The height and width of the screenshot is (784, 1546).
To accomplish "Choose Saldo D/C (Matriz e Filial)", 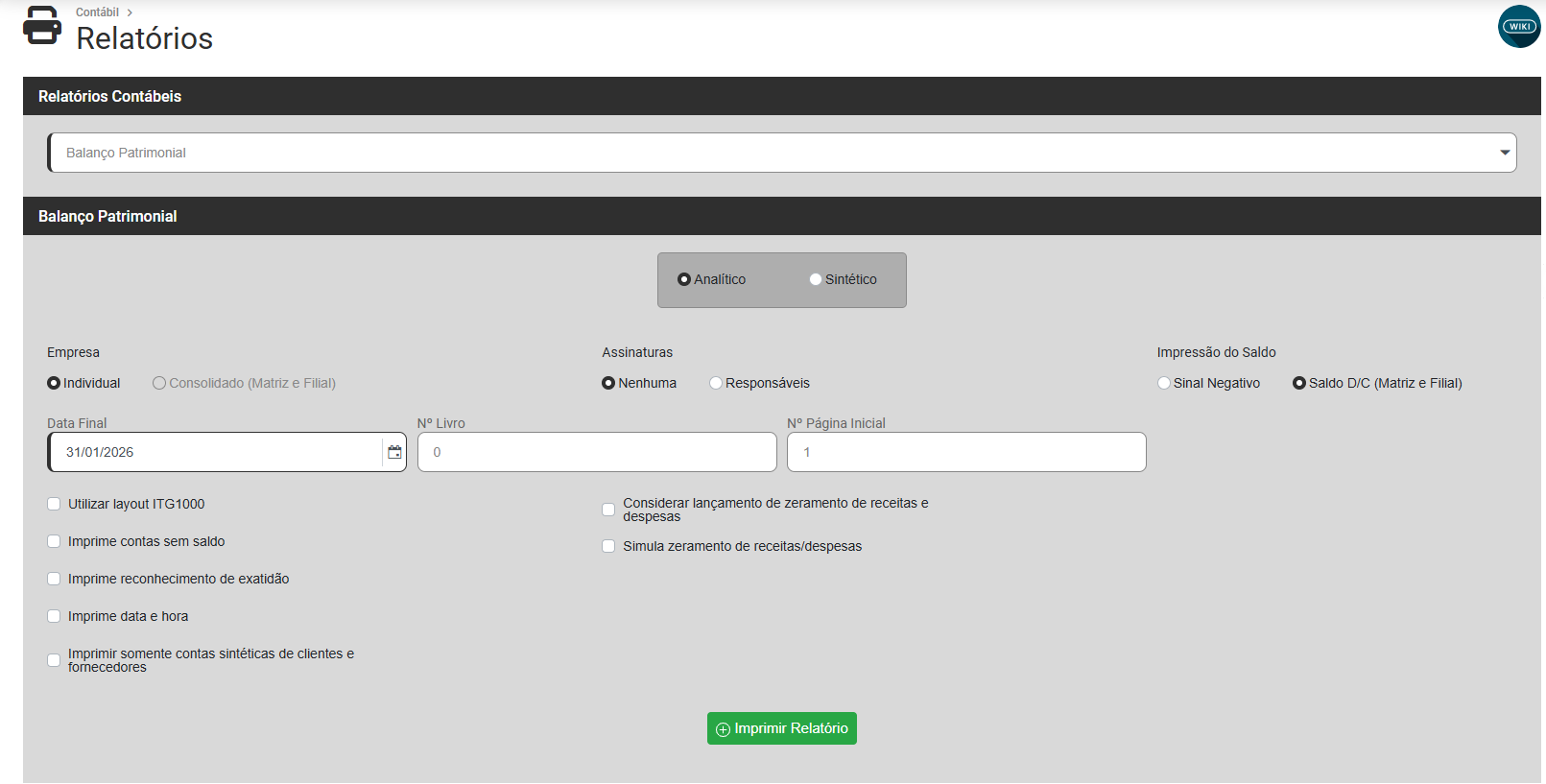I will point(1299,383).
